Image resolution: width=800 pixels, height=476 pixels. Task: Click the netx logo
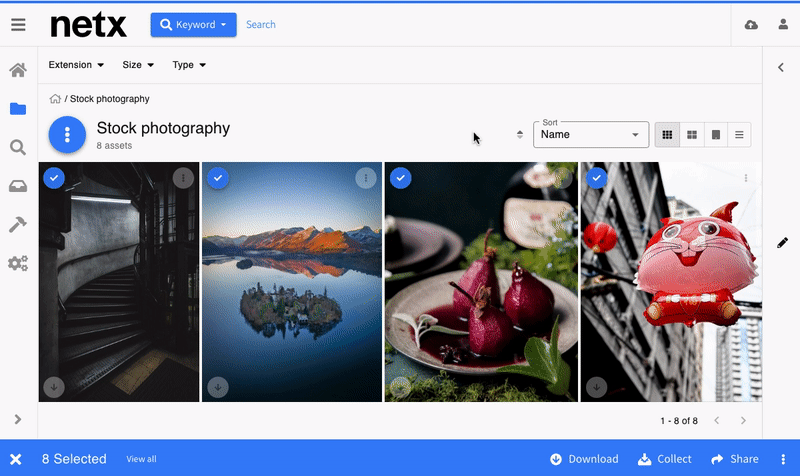coord(88,25)
